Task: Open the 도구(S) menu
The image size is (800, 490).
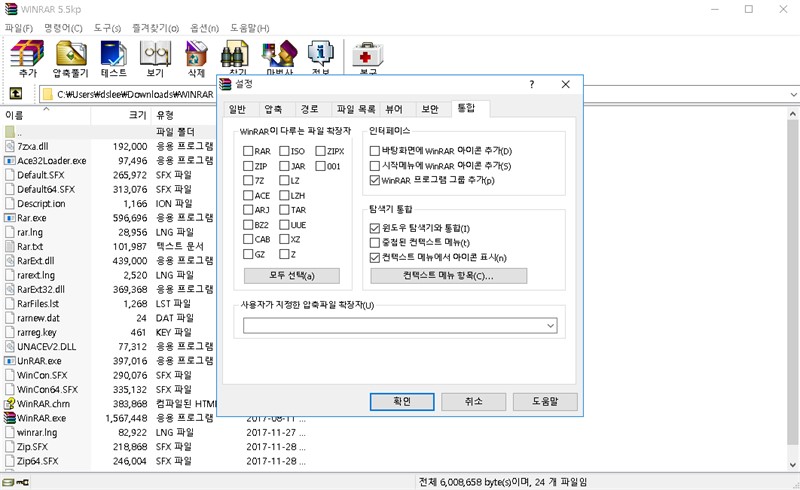Action: pos(107,28)
